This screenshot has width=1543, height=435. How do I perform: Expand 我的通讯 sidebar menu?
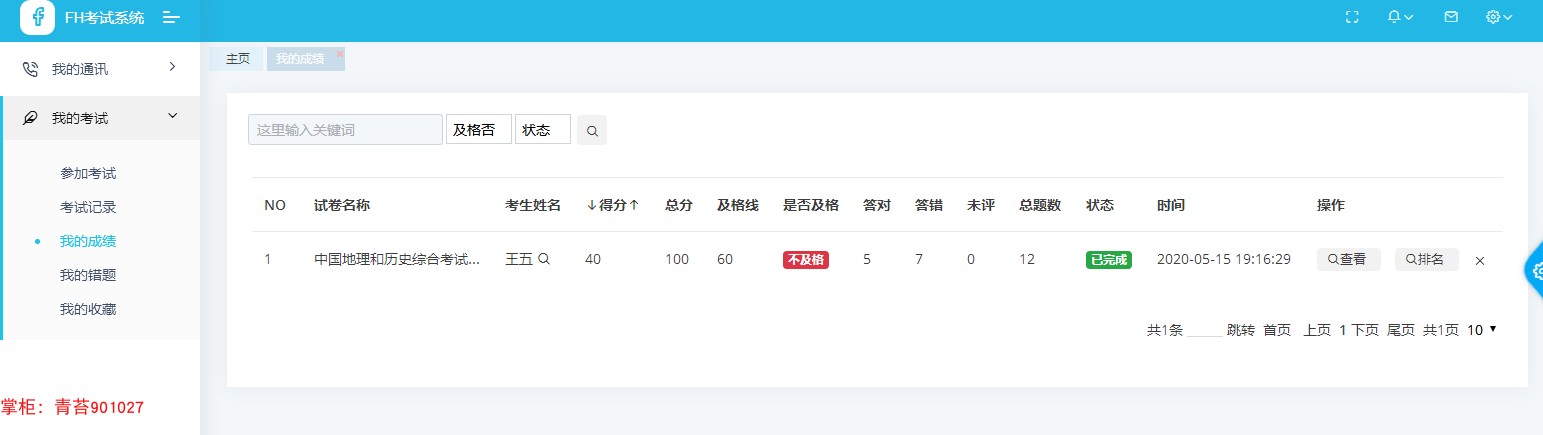click(100, 69)
